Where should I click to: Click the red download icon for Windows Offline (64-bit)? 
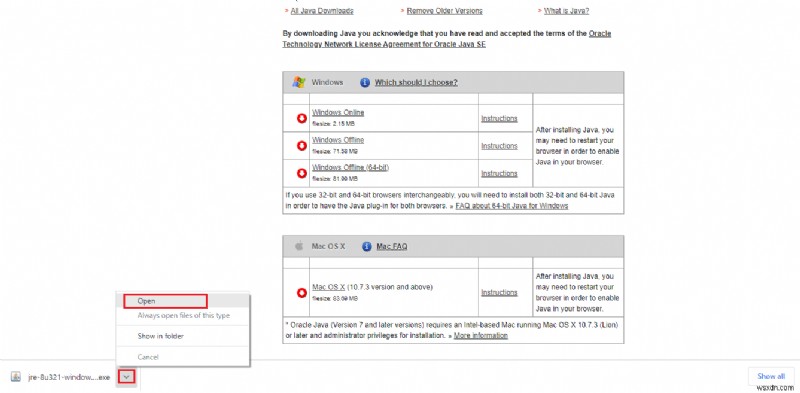point(302,174)
